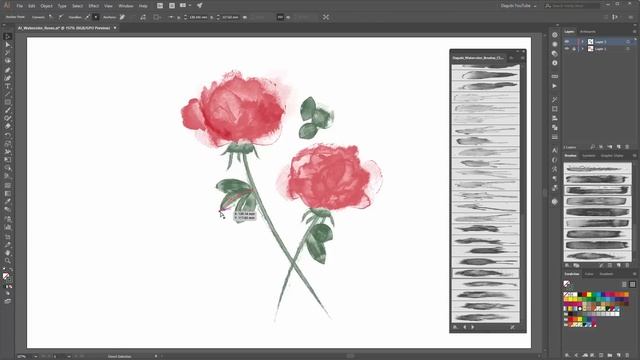Click Locate Object magnifier in Layers panel
The height and width of the screenshot is (360, 640).
point(593,147)
